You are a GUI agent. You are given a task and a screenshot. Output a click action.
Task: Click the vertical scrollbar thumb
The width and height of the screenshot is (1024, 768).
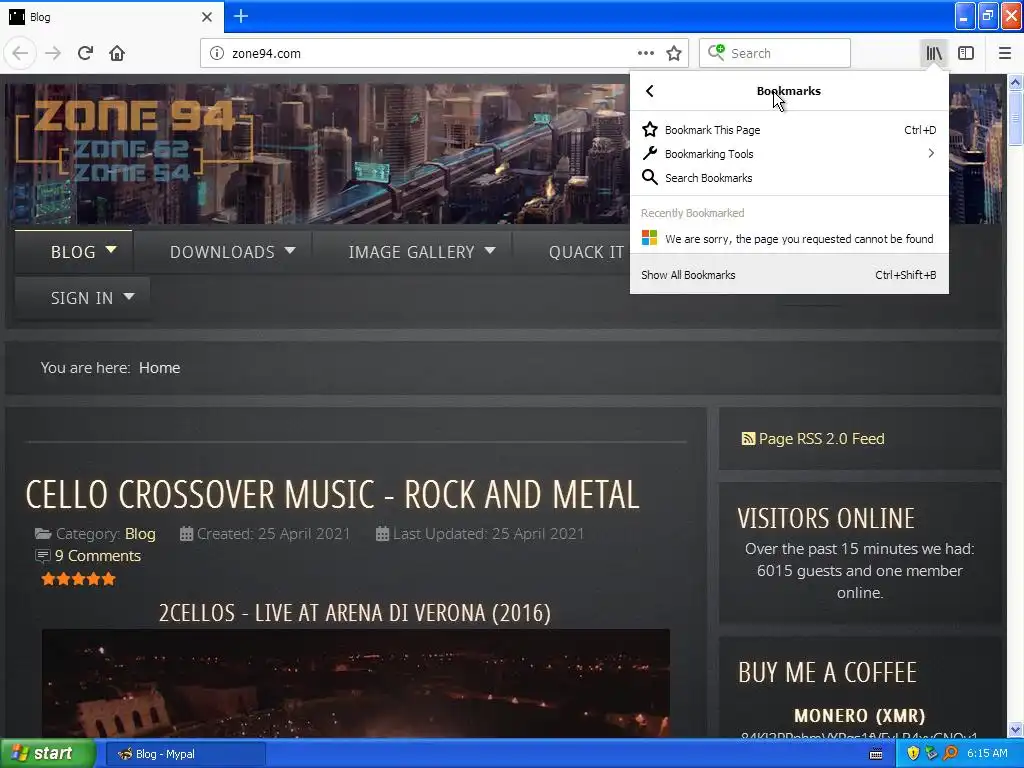click(1015, 119)
